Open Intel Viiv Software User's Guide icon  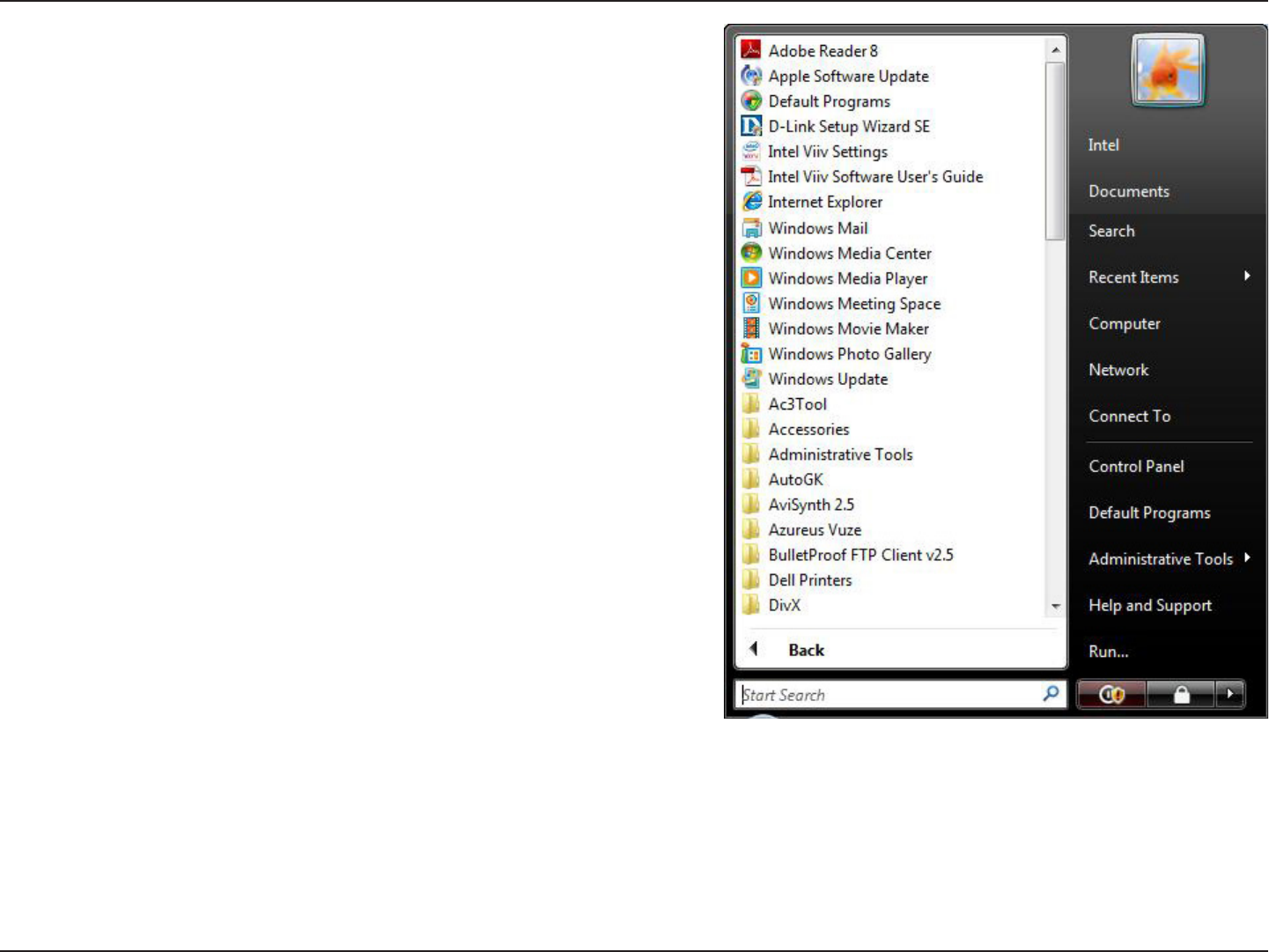(x=751, y=176)
